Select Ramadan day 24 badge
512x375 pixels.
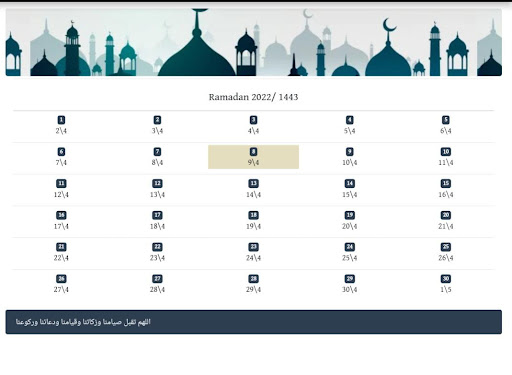tap(349, 247)
